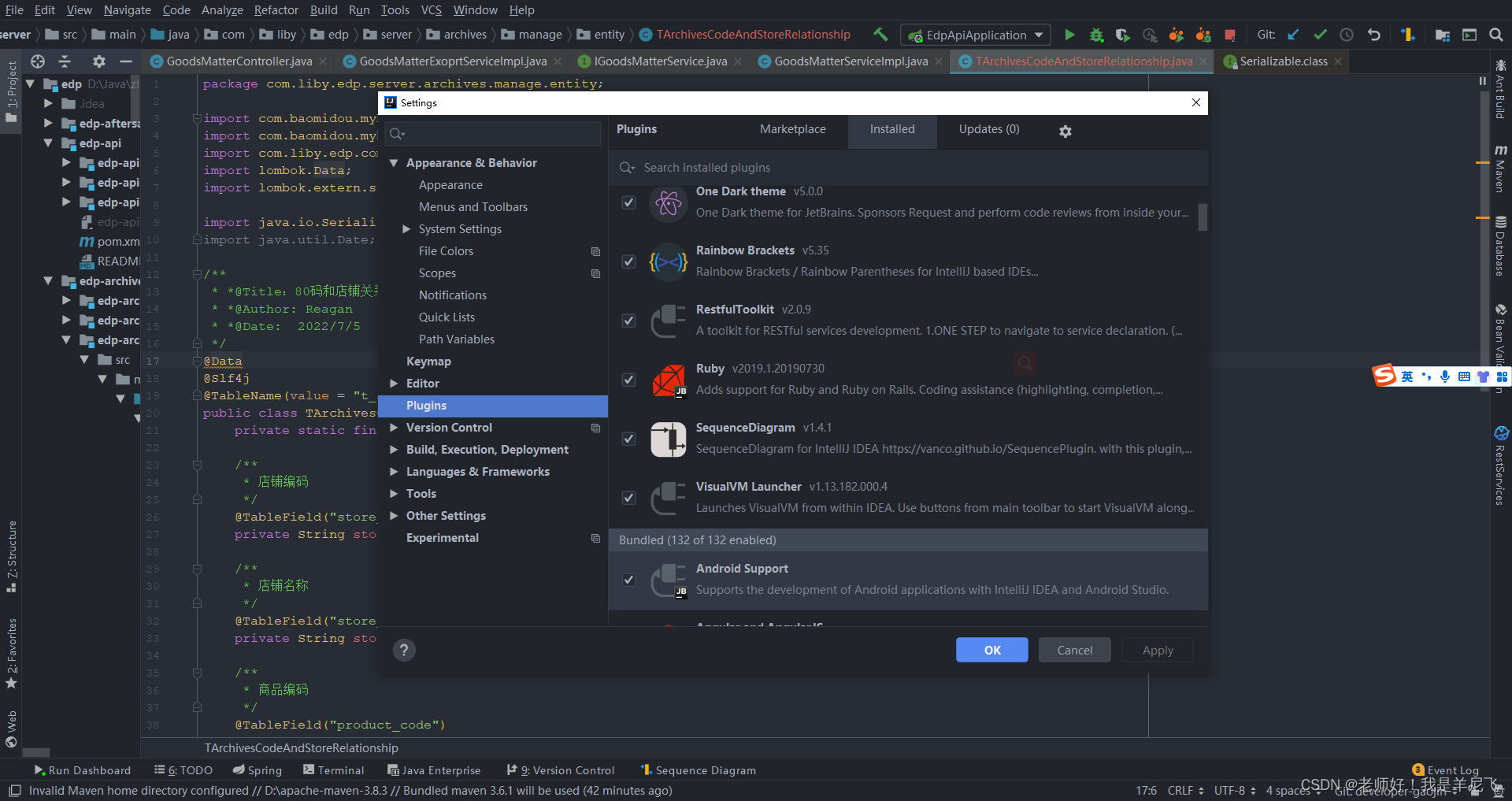Collapse the Appearance & Behavior settings group
The width and height of the screenshot is (1512, 801).
pos(394,163)
